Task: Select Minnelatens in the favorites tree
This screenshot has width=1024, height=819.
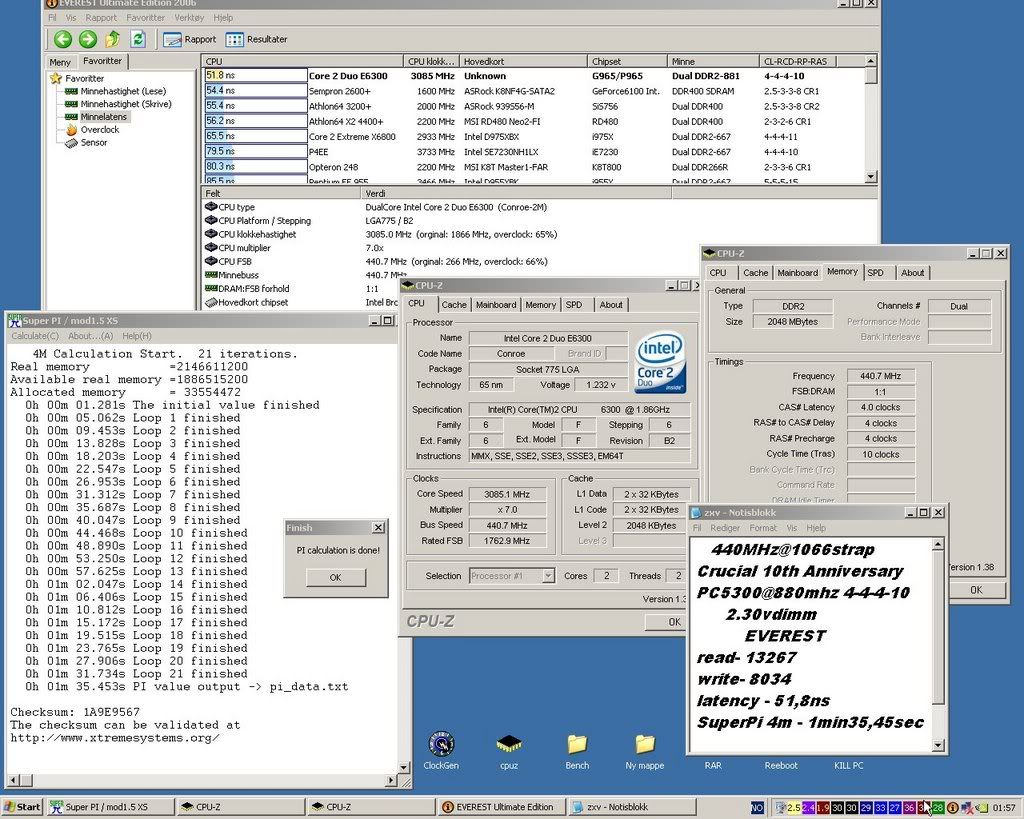Action: (96, 117)
